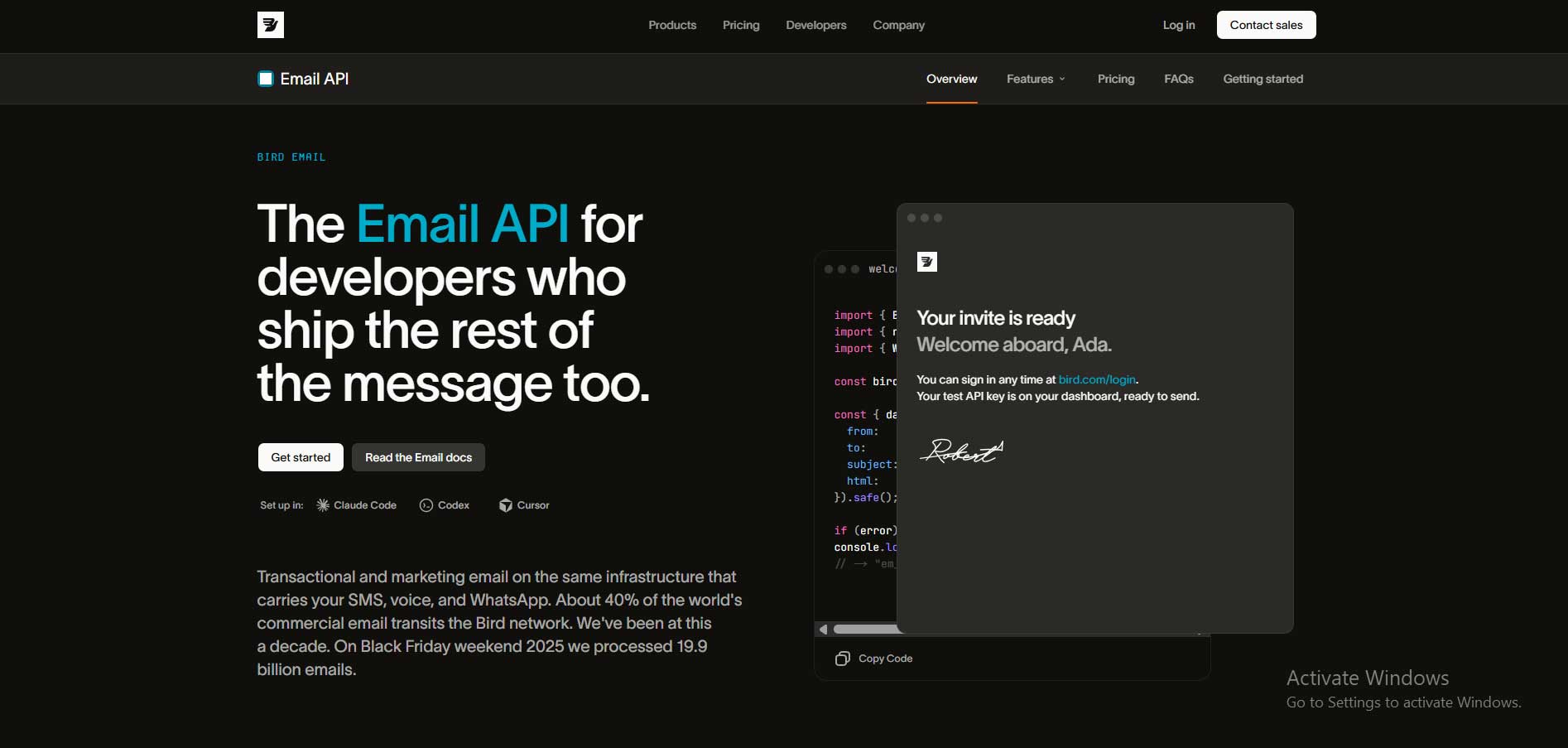Click the 'Go to Settings to activate Windows.' text
1568x748 pixels.
[x=1404, y=702]
